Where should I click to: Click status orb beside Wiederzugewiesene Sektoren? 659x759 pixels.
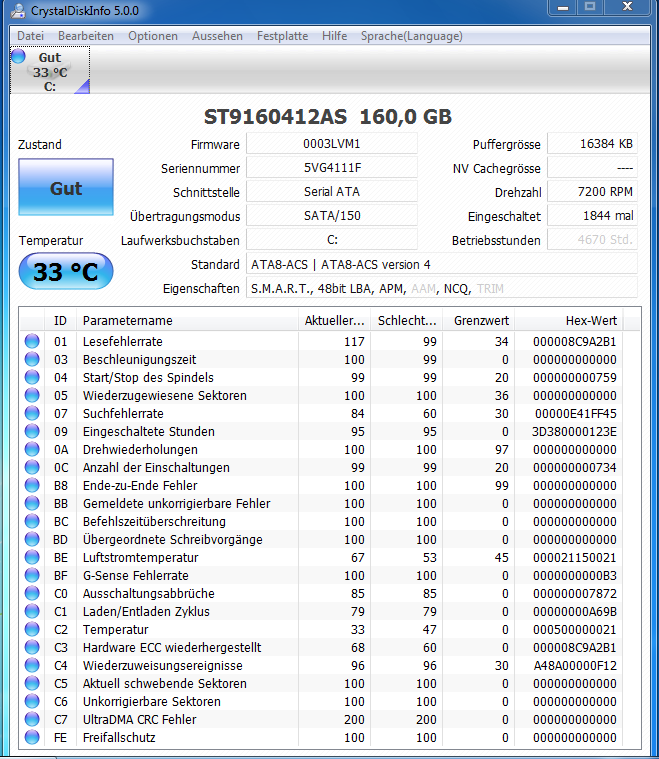tap(32, 395)
